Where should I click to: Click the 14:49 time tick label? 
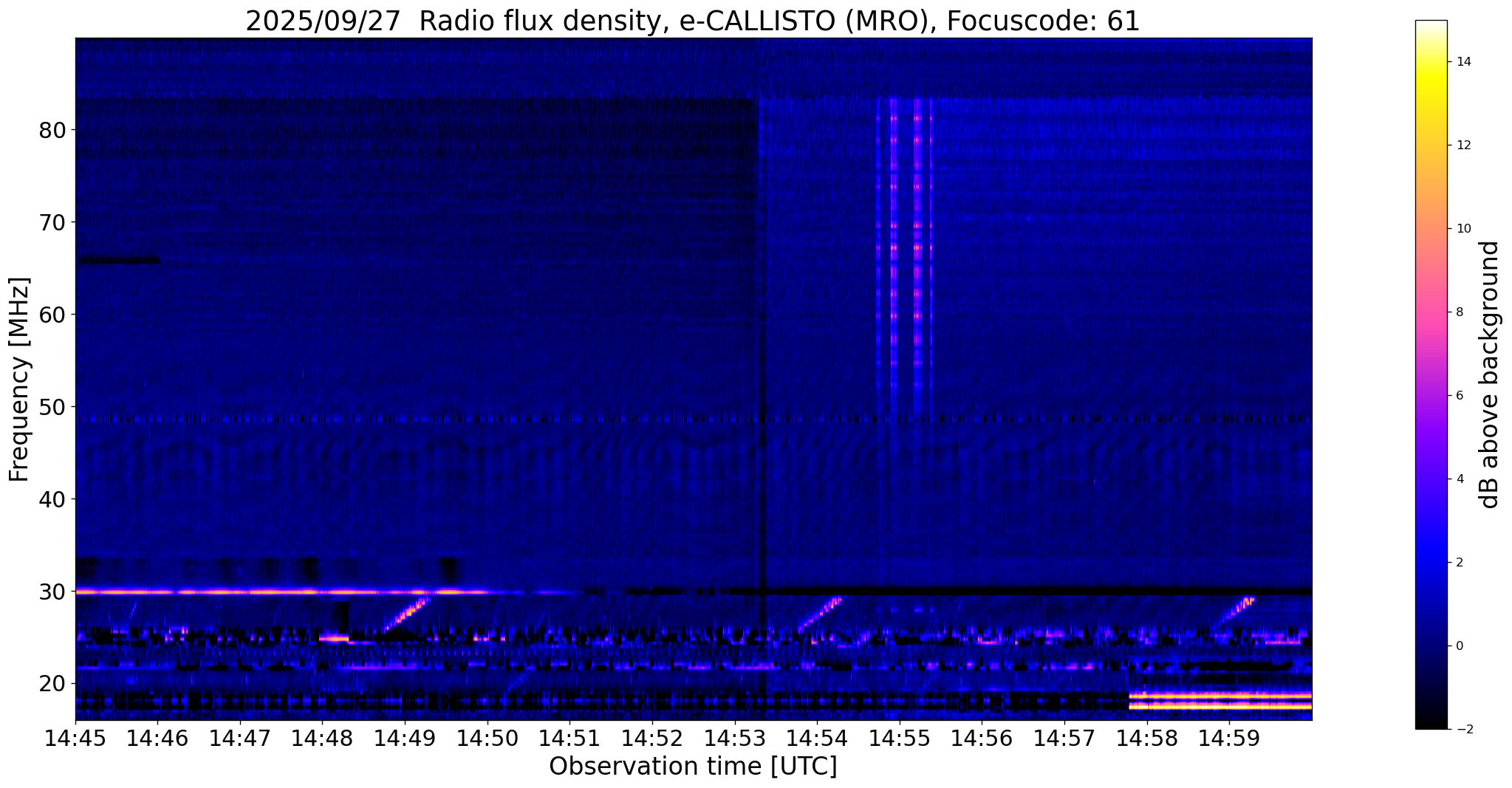tap(405, 738)
